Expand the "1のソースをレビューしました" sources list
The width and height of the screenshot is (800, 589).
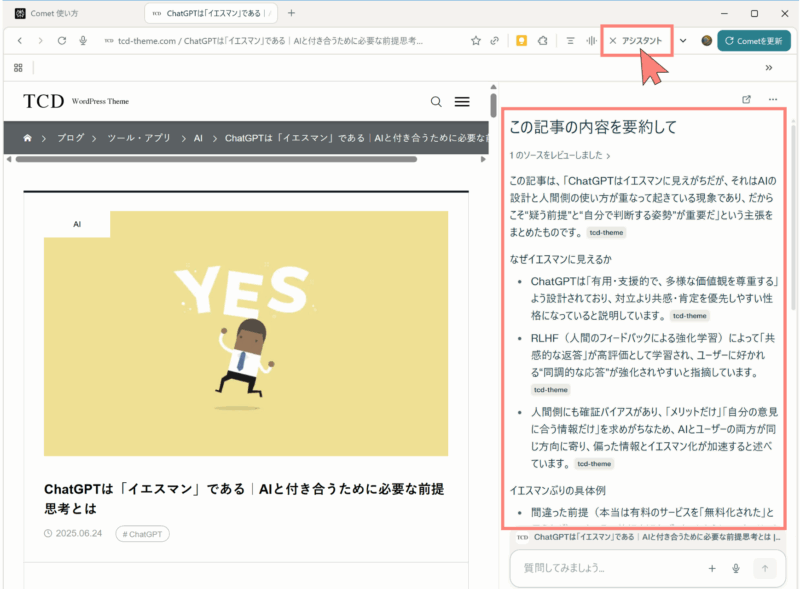[x=560, y=155]
